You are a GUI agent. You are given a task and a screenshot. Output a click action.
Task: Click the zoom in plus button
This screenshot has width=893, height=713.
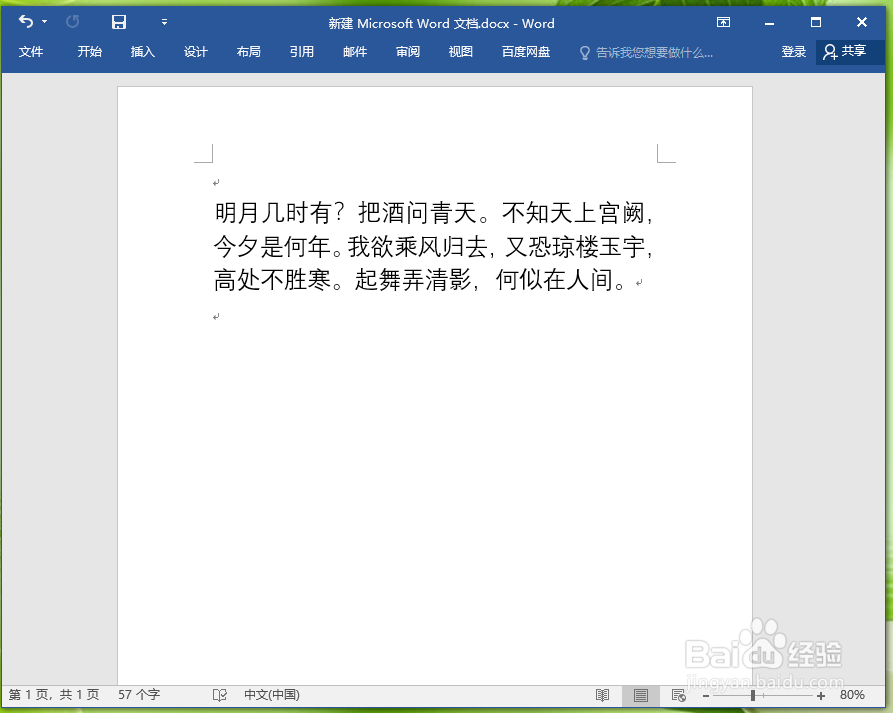coord(821,696)
